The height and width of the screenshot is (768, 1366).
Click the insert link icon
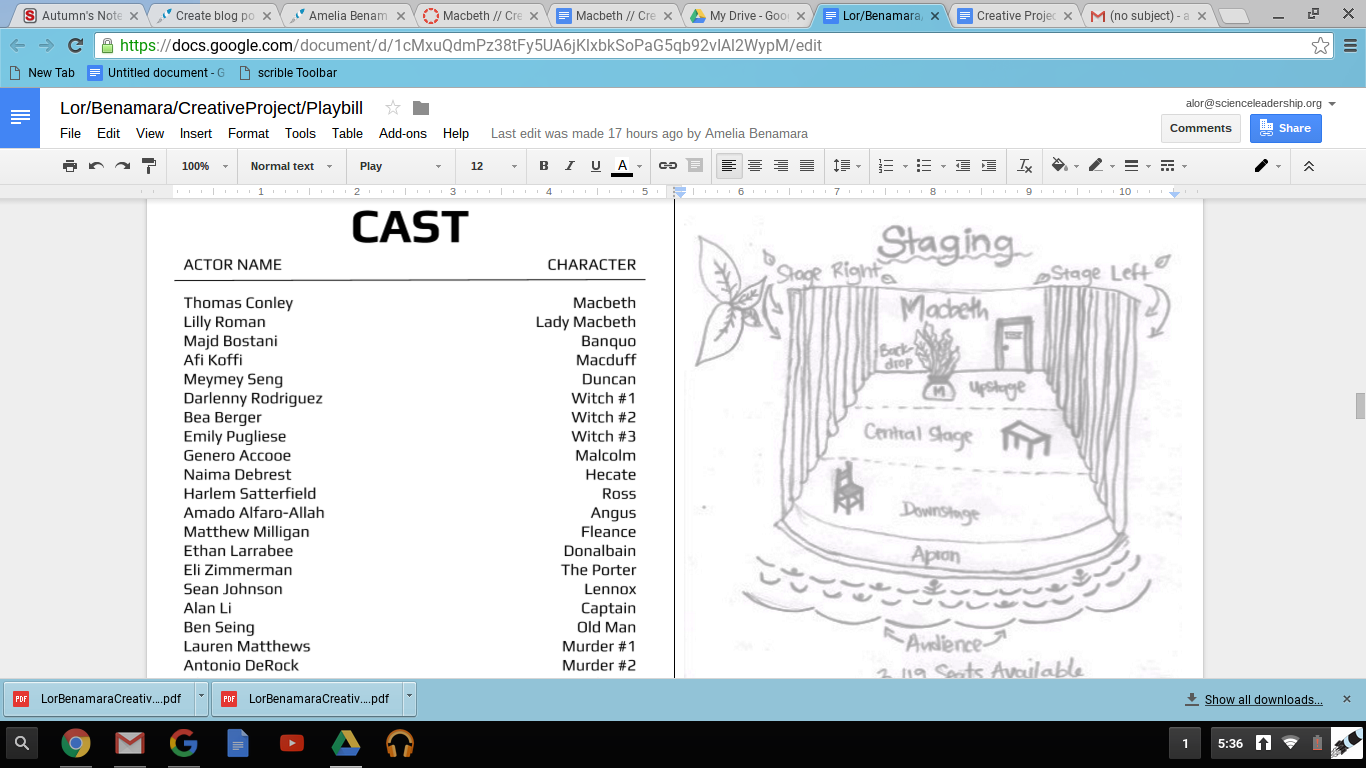667,166
